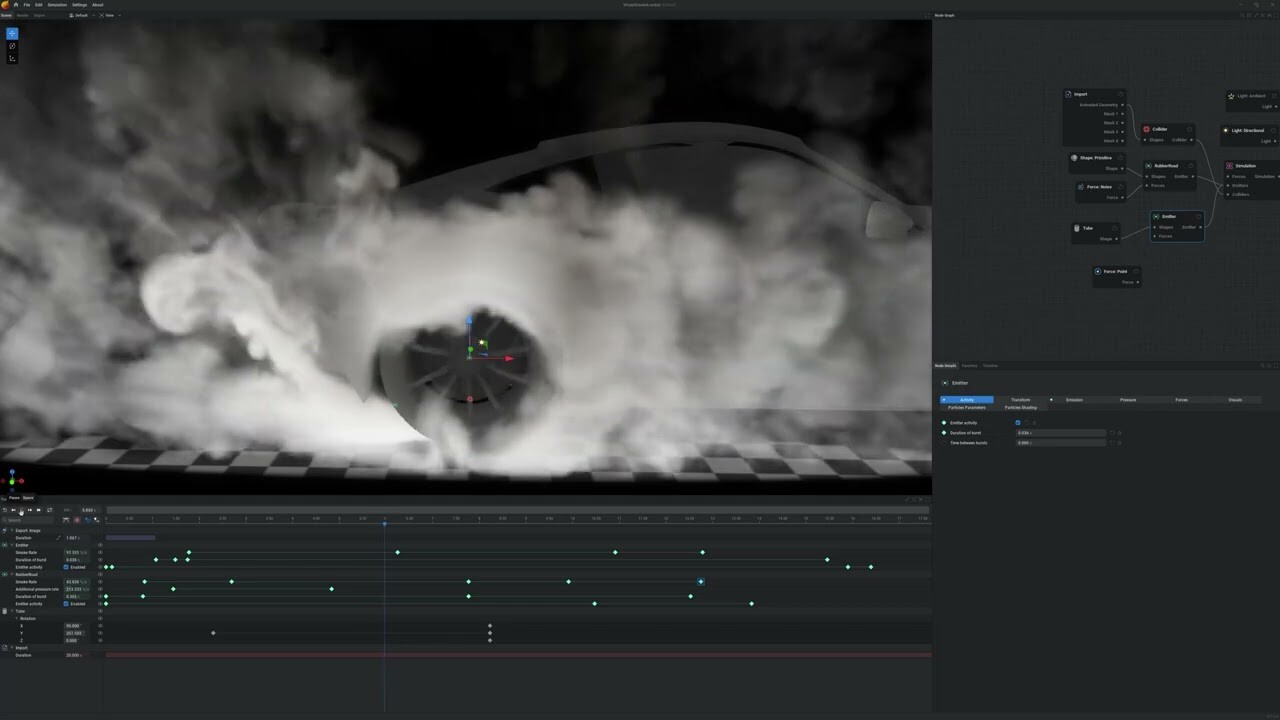Collapse the RubberRoad group in the timeline
This screenshot has width=1280, height=720.
(x=12, y=574)
